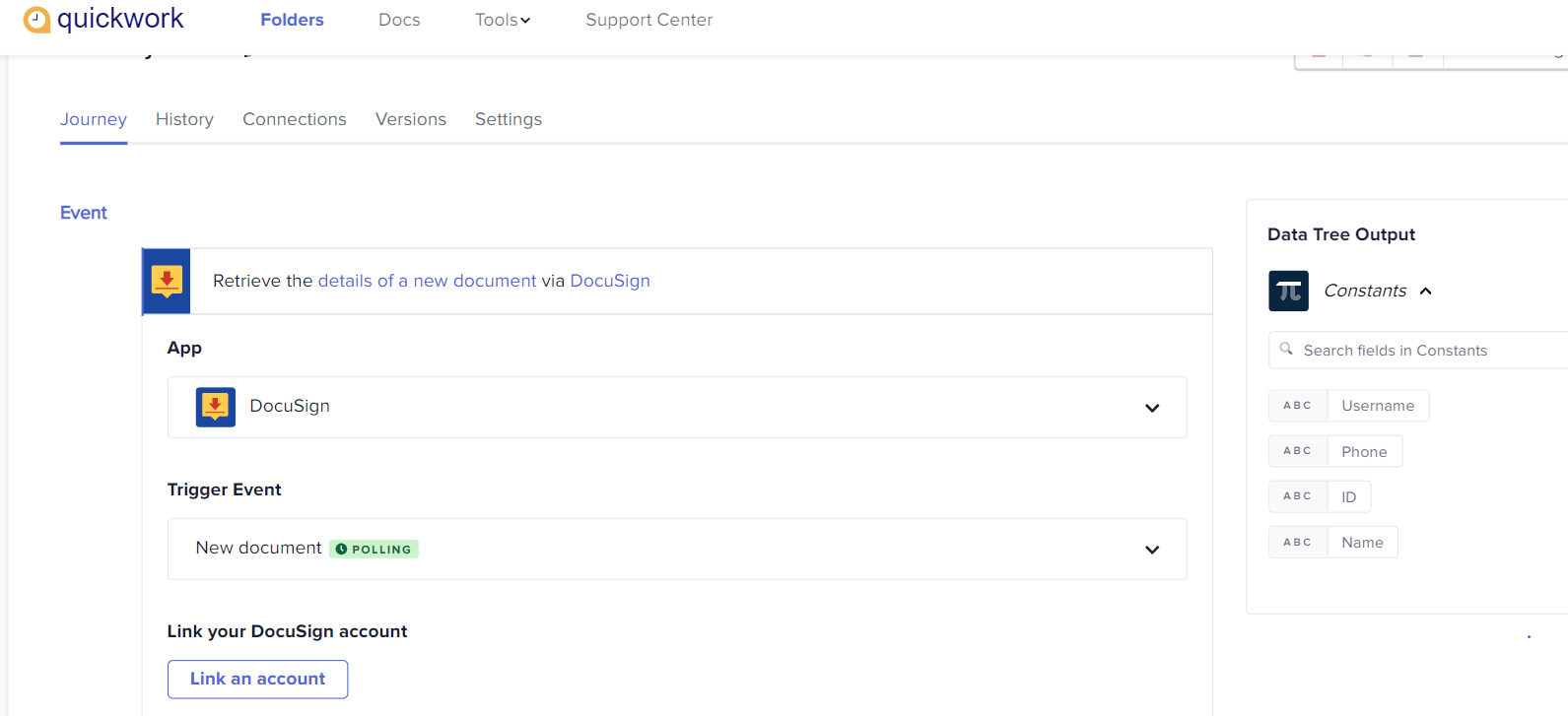1568x716 pixels.
Task: Click the ABC type icon beside ID
Action: [1298, 496]
